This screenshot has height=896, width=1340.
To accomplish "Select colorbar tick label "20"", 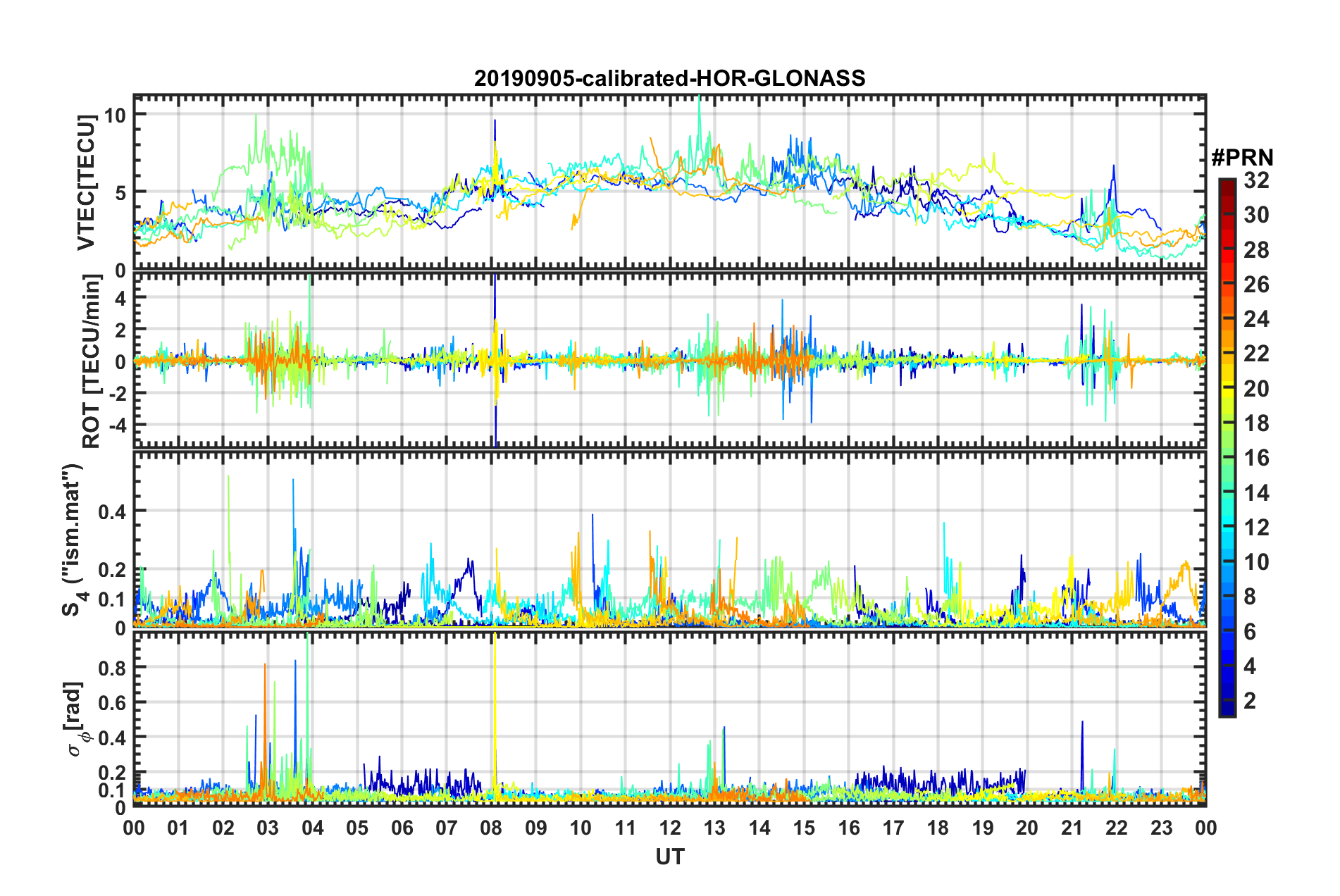I will pos(1256,389).
